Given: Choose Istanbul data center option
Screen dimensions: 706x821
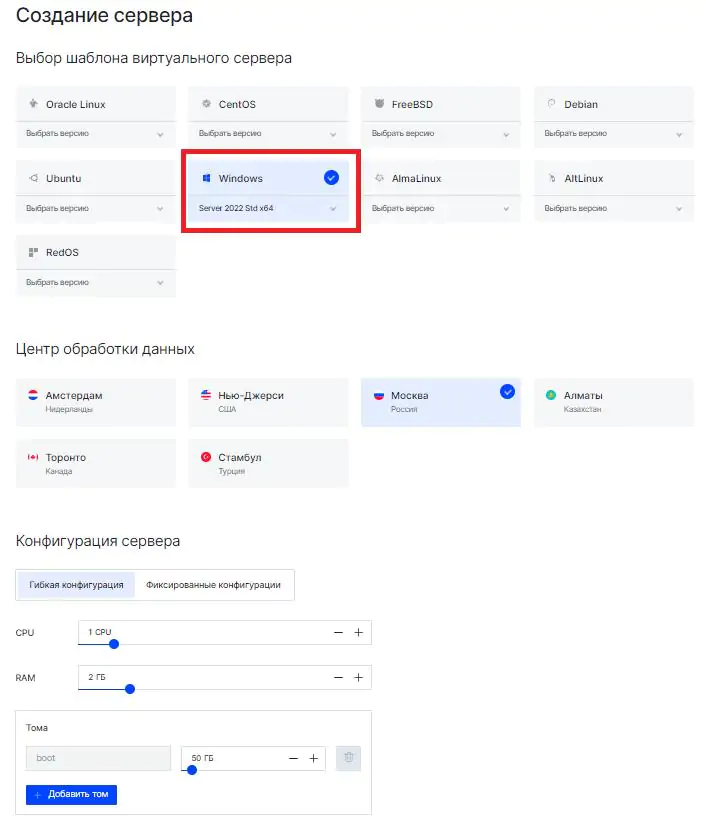Looking at the screenshot, I should pos(268,463).
